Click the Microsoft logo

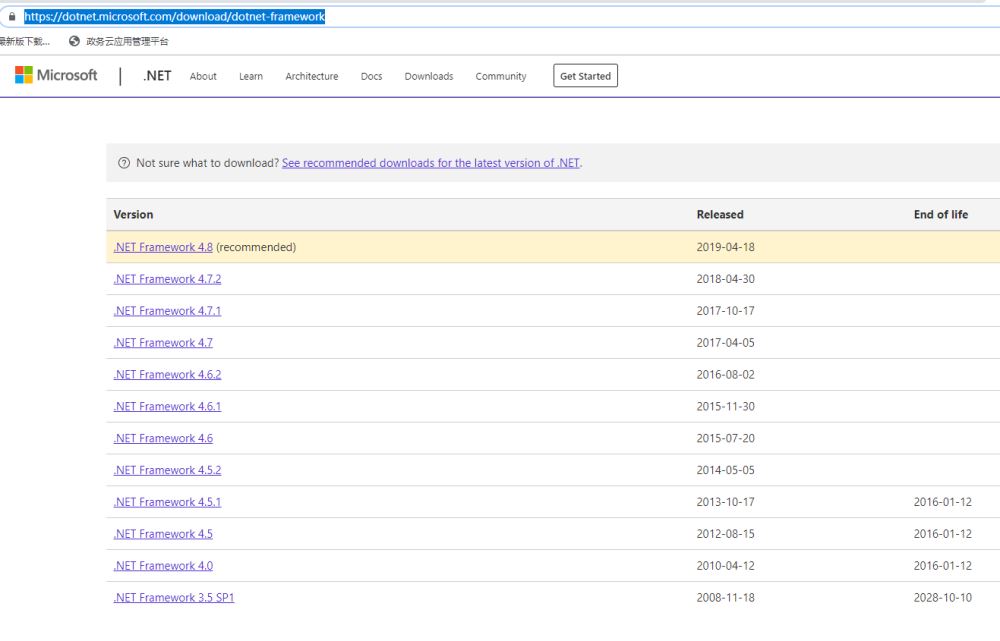(56, 76)
